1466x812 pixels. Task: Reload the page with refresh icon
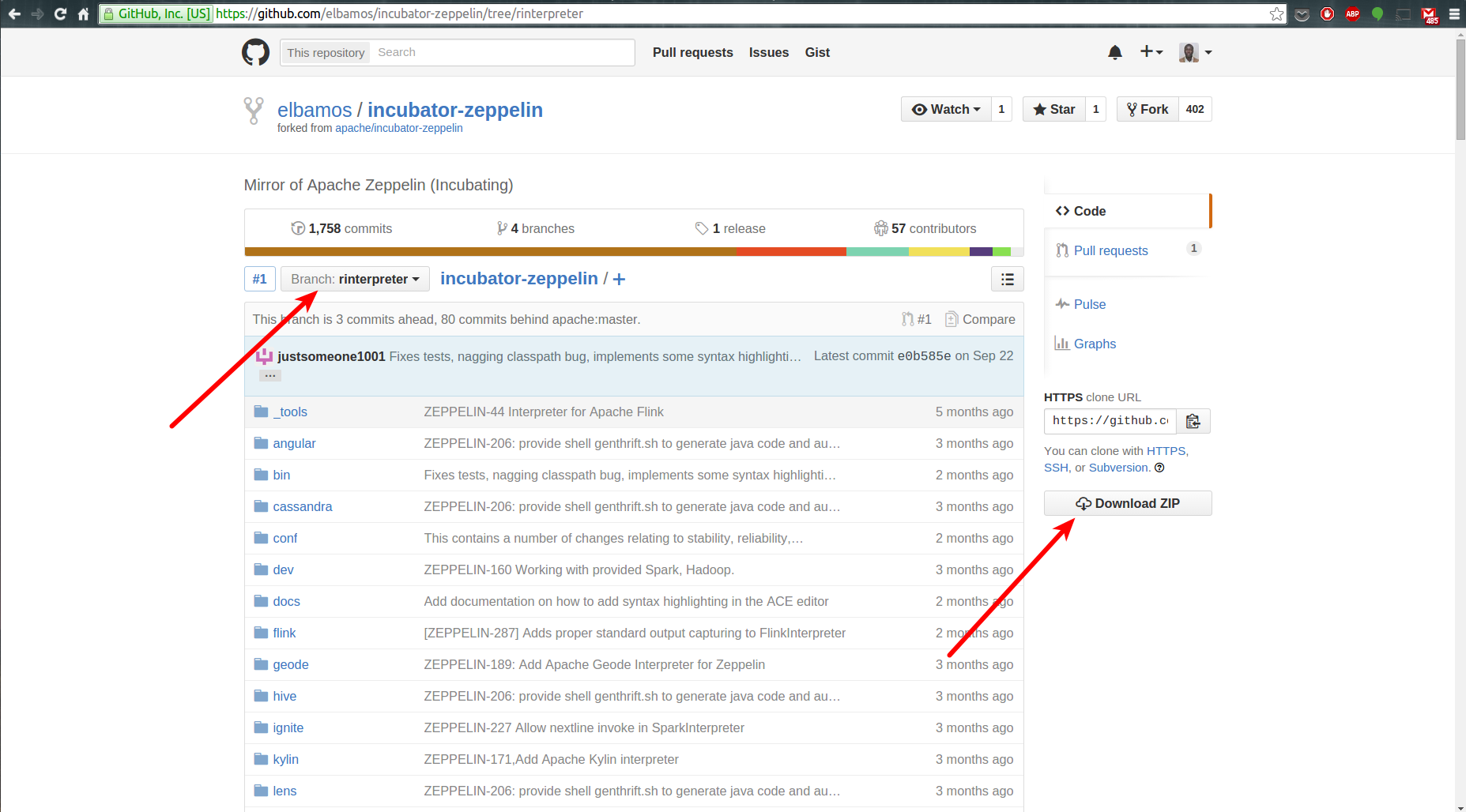(x=60, y=13)
